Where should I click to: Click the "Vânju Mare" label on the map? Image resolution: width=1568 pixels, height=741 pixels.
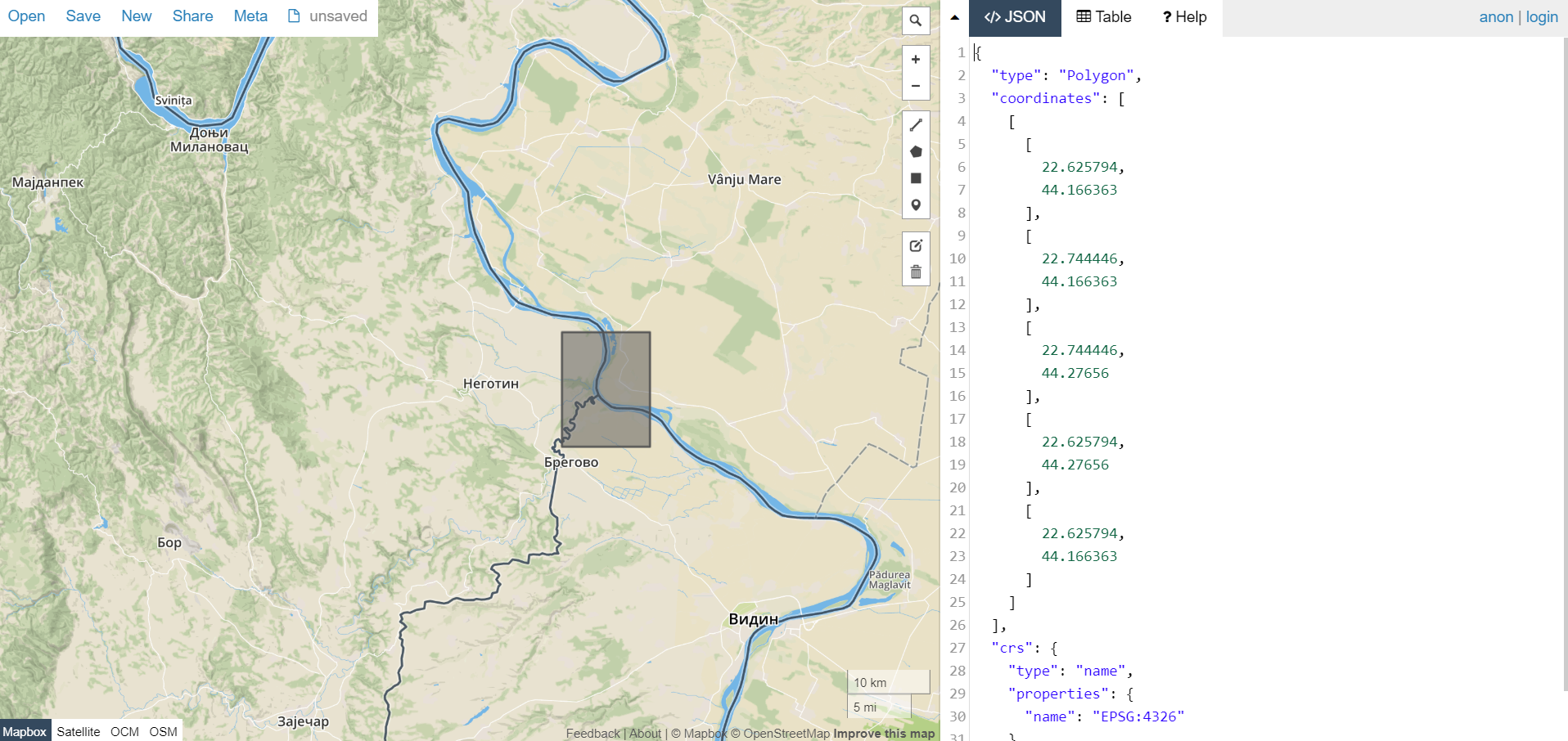[745, 179]
